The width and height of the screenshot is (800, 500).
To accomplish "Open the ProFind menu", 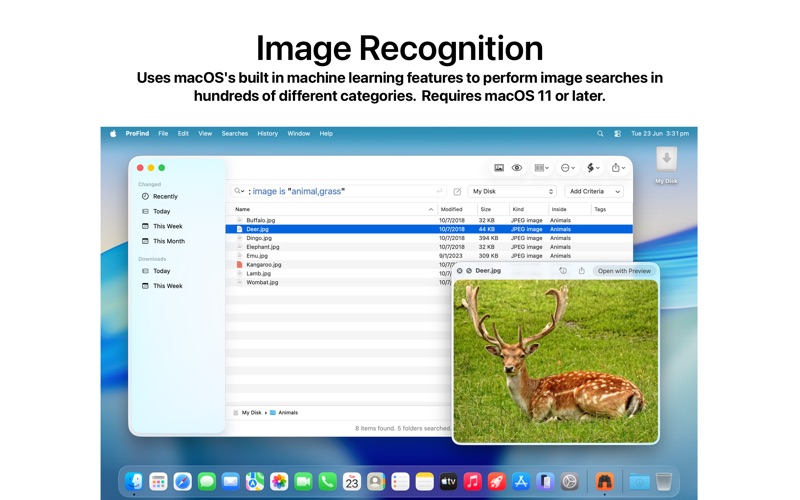I will (137, 134).
